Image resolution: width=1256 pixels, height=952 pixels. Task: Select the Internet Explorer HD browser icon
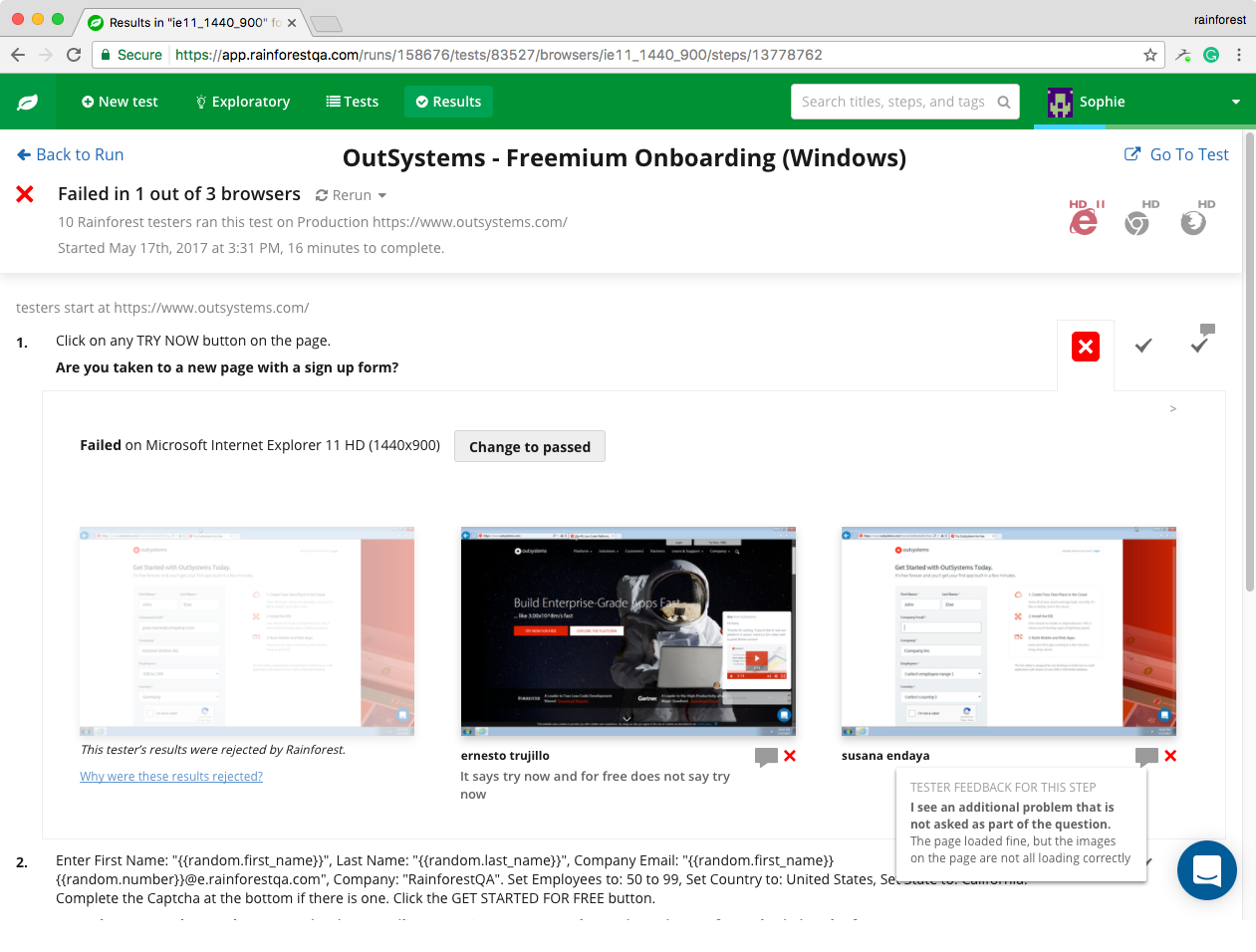pos(1084,218)
